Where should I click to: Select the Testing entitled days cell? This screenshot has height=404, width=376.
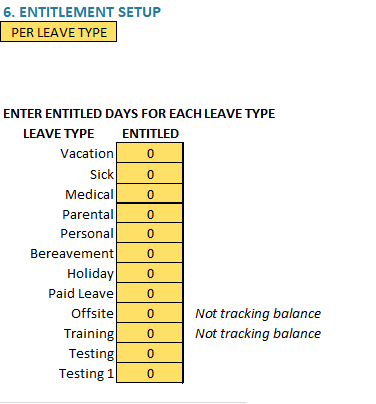pyautogui.click(x=150, y=353)
